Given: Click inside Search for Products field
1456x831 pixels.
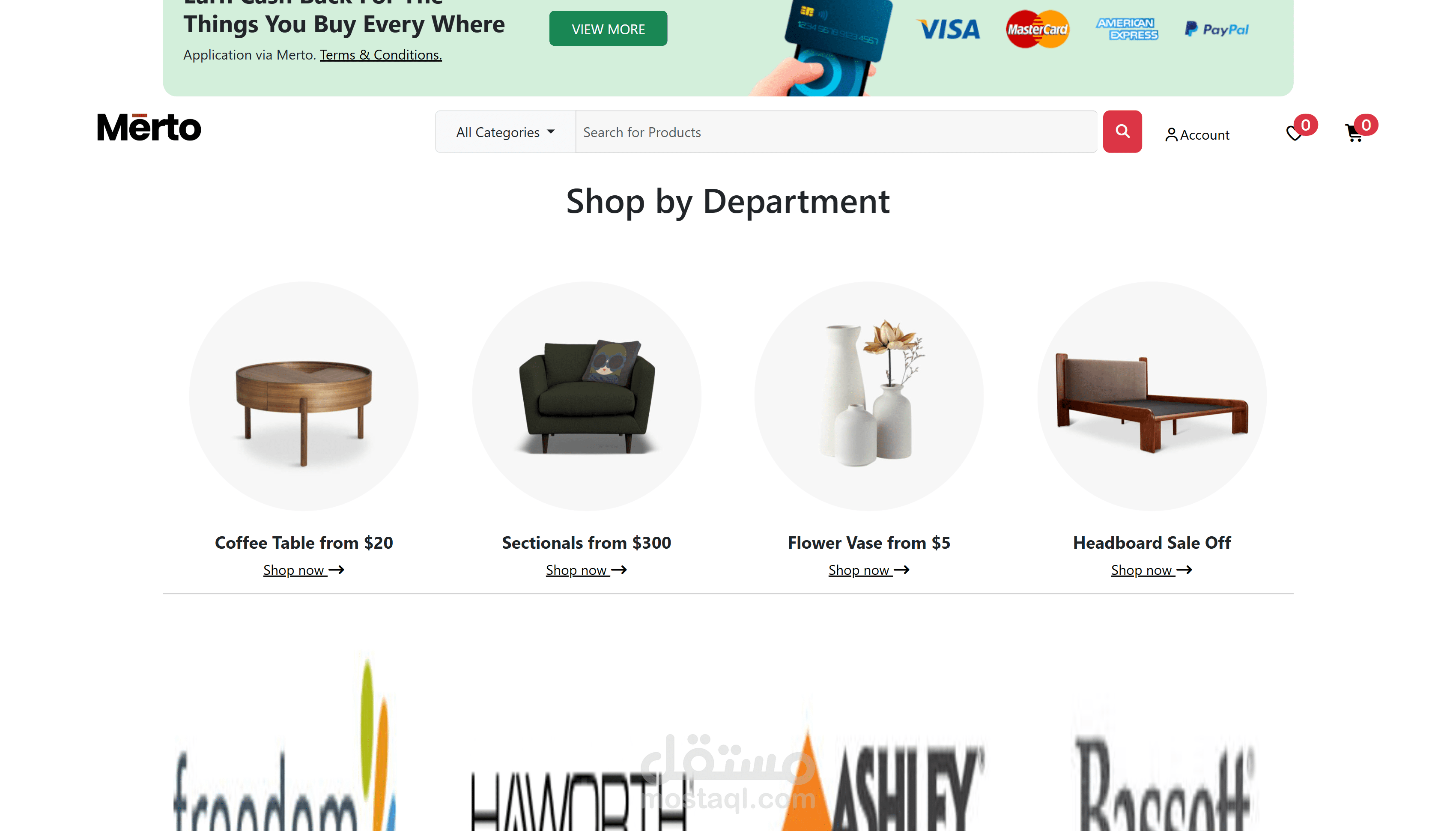Looking at the screenshot, I should [x=835, y=132].
